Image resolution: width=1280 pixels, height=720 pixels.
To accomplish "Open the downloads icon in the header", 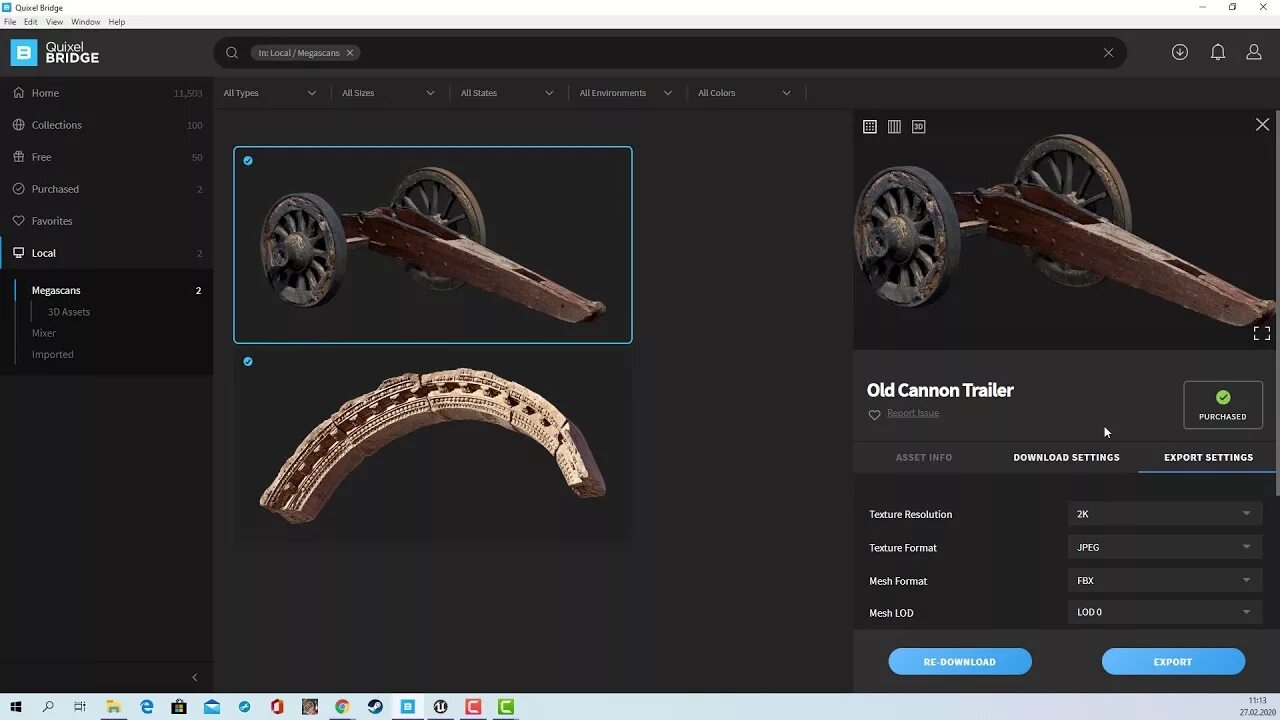I will coord(1180,52).
